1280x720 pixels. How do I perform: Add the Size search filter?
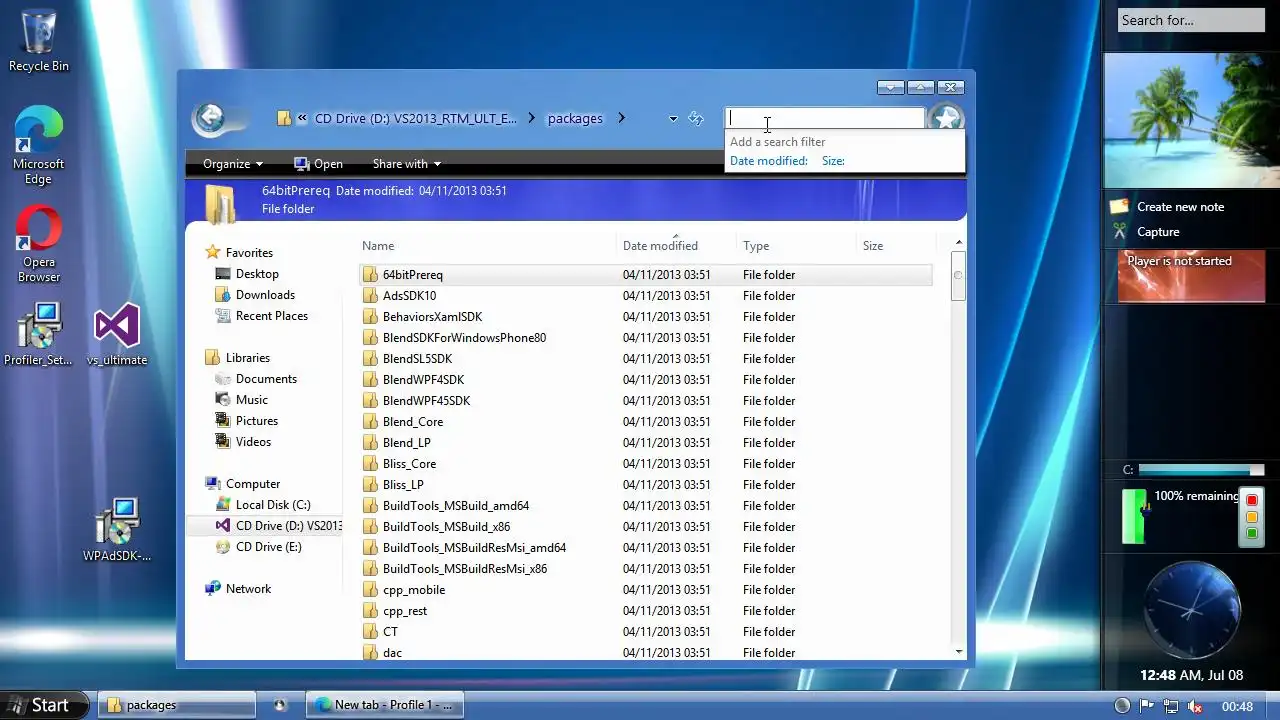pyautogui.click(x=833, y=161)
